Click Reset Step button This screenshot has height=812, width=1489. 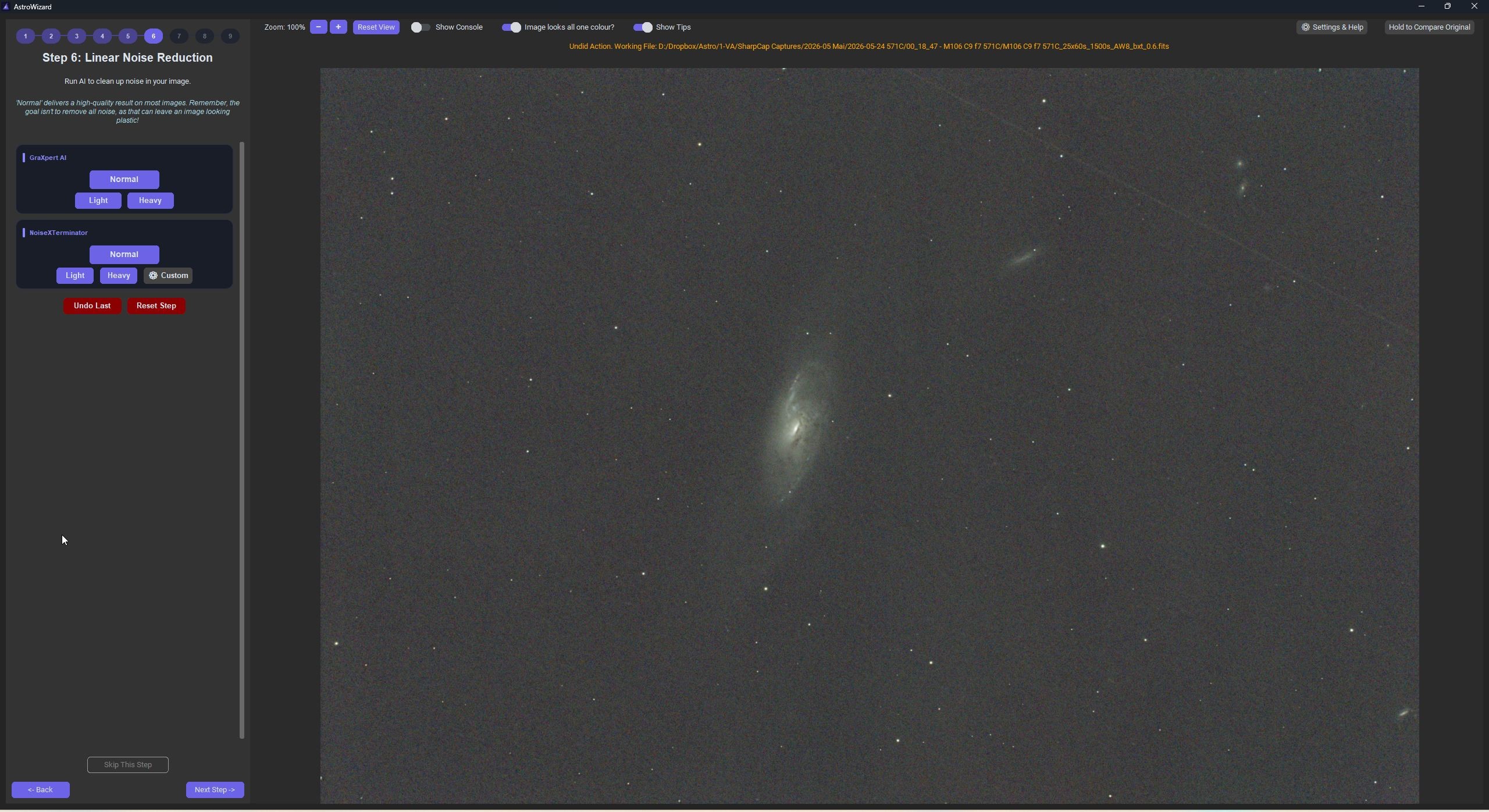pyautogui.click(x=156, y=306)
